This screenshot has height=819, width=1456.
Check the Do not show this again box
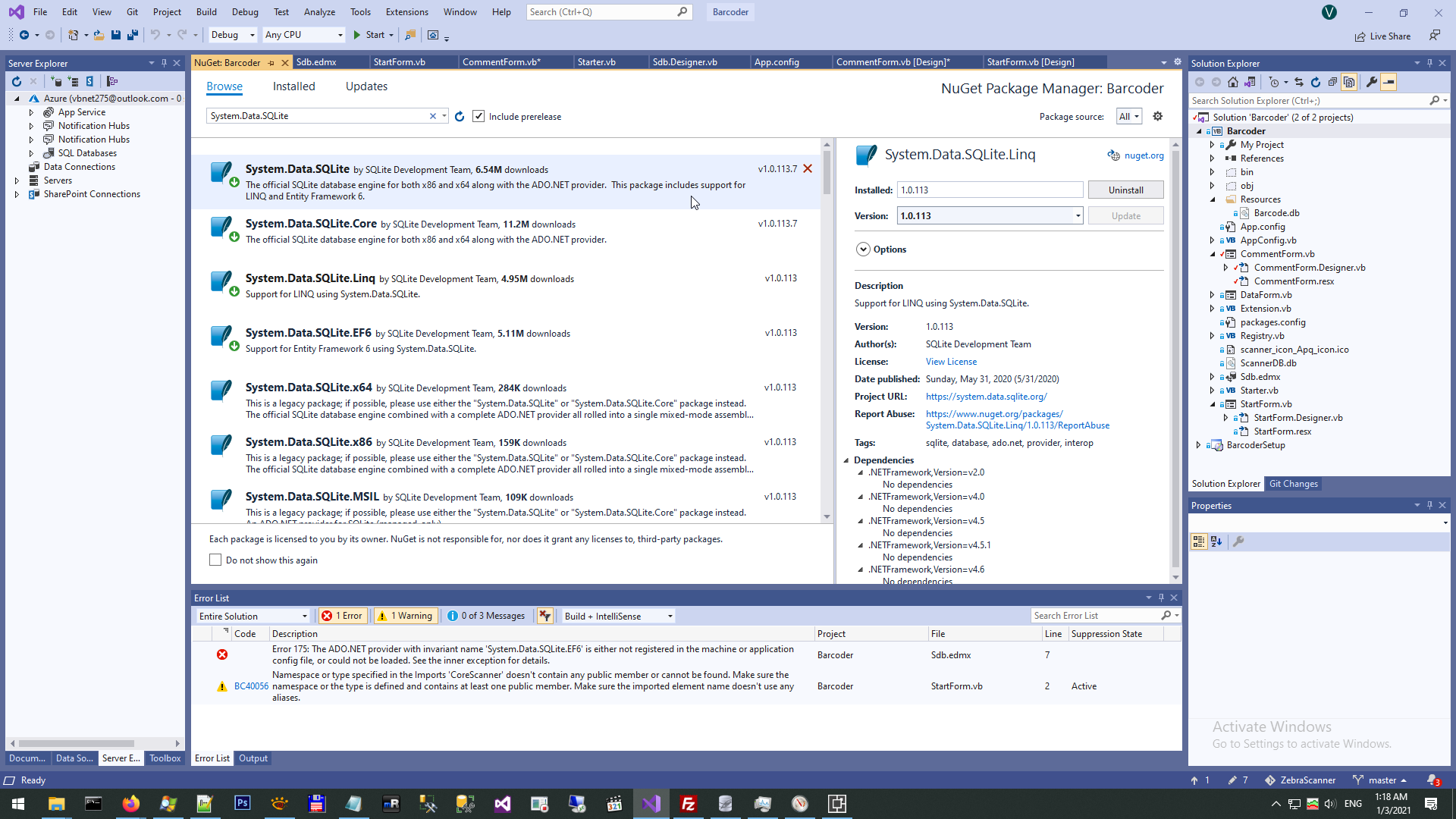click(x=215, y=560)
